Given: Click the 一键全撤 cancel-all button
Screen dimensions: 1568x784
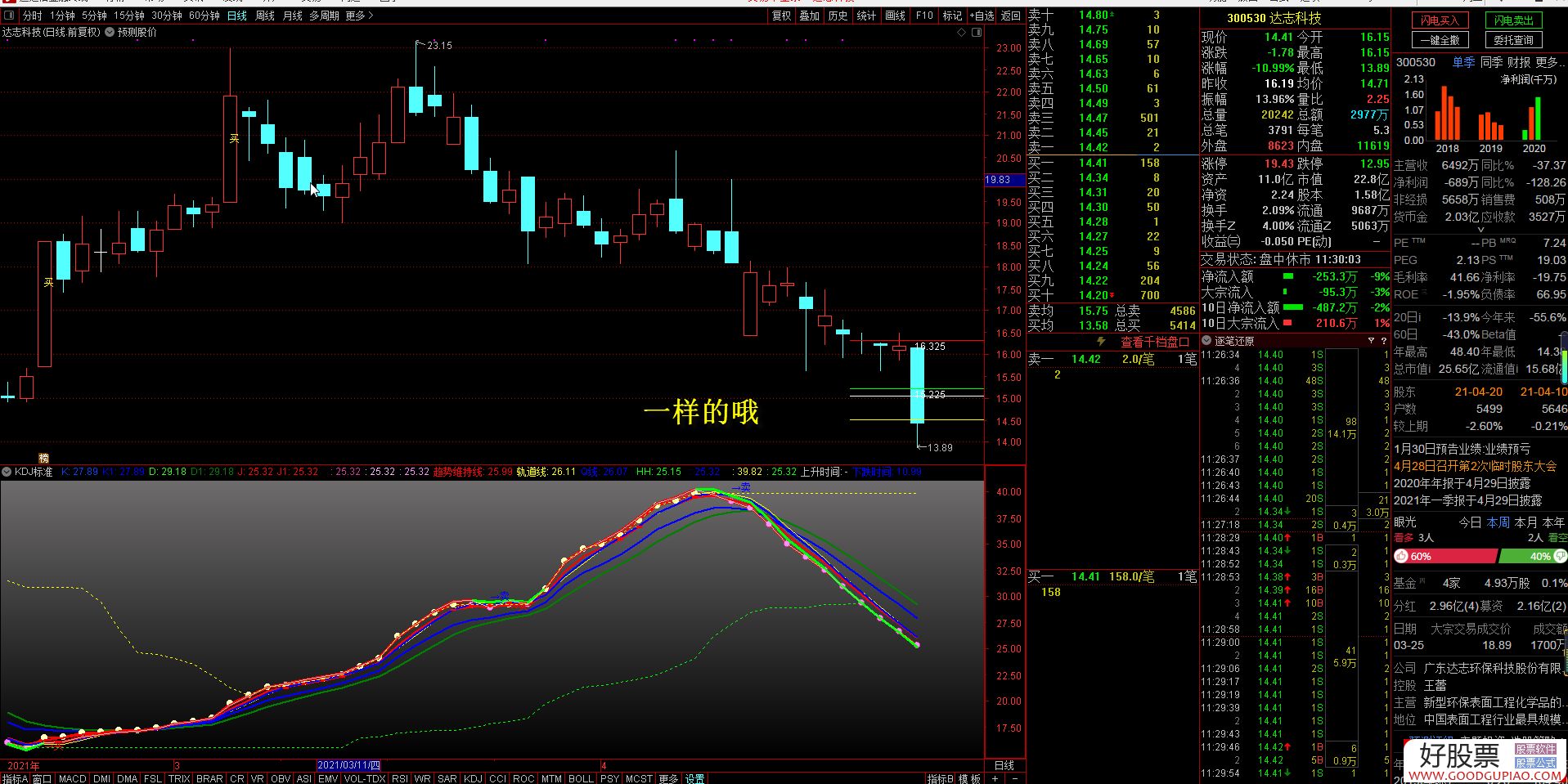Looking at the screenshot, I should click(1440, 40).
